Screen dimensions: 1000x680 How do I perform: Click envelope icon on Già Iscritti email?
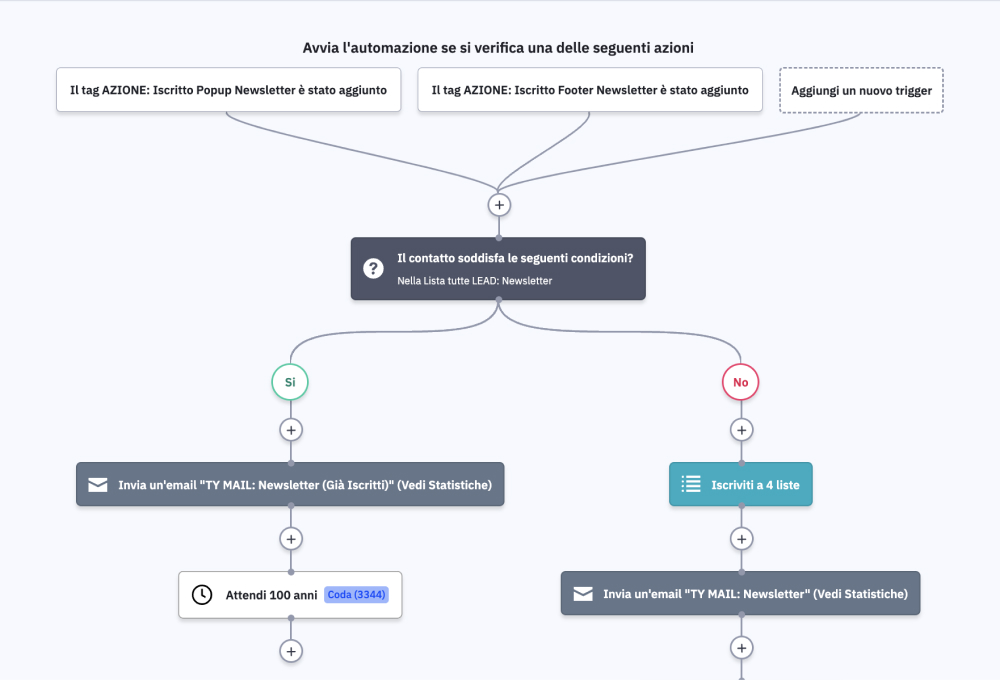tap(98, 485)
